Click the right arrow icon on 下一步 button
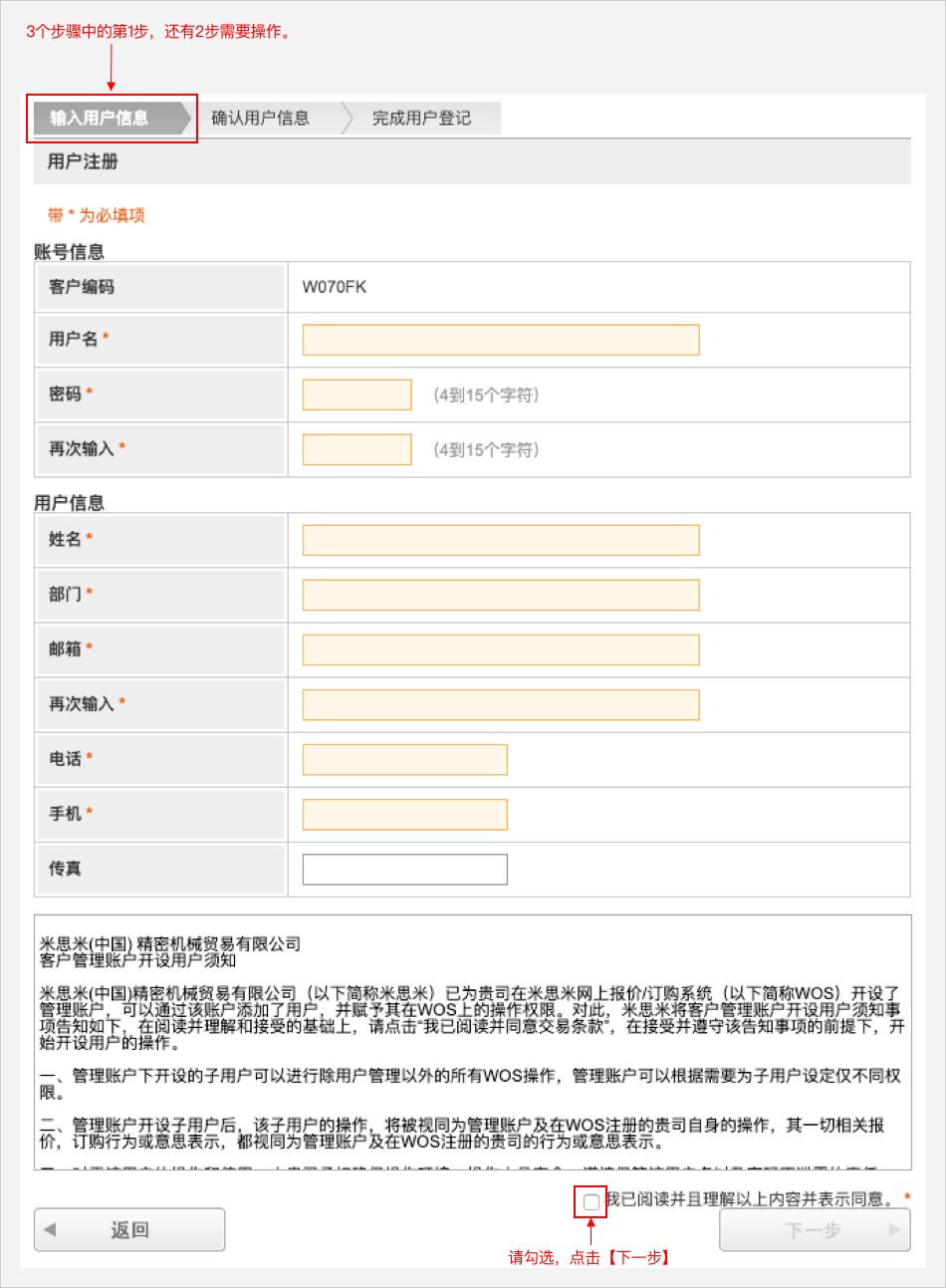Screen dimensions: 946x1288 [x=894, y=1229]
